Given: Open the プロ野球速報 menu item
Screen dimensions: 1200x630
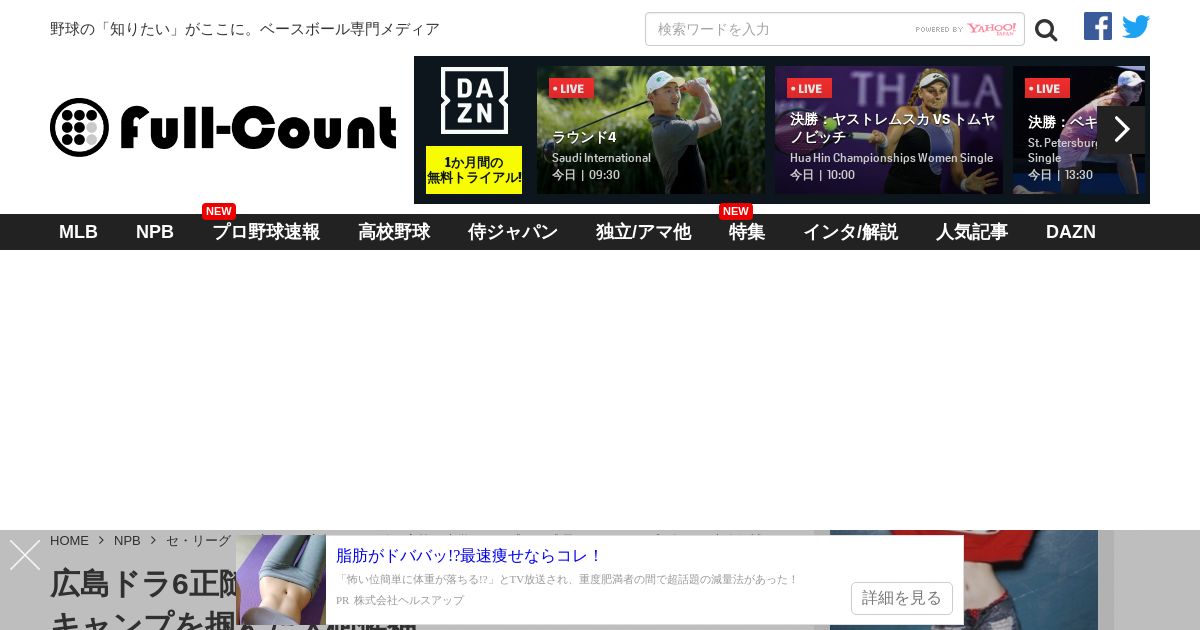Looking at the screenshot, I should click(x=266, y=232).
